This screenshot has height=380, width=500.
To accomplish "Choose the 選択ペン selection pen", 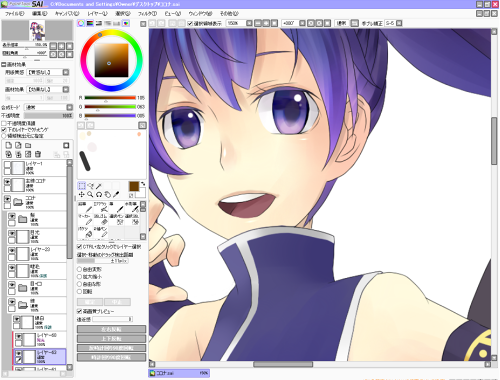I will coord(116,220).
